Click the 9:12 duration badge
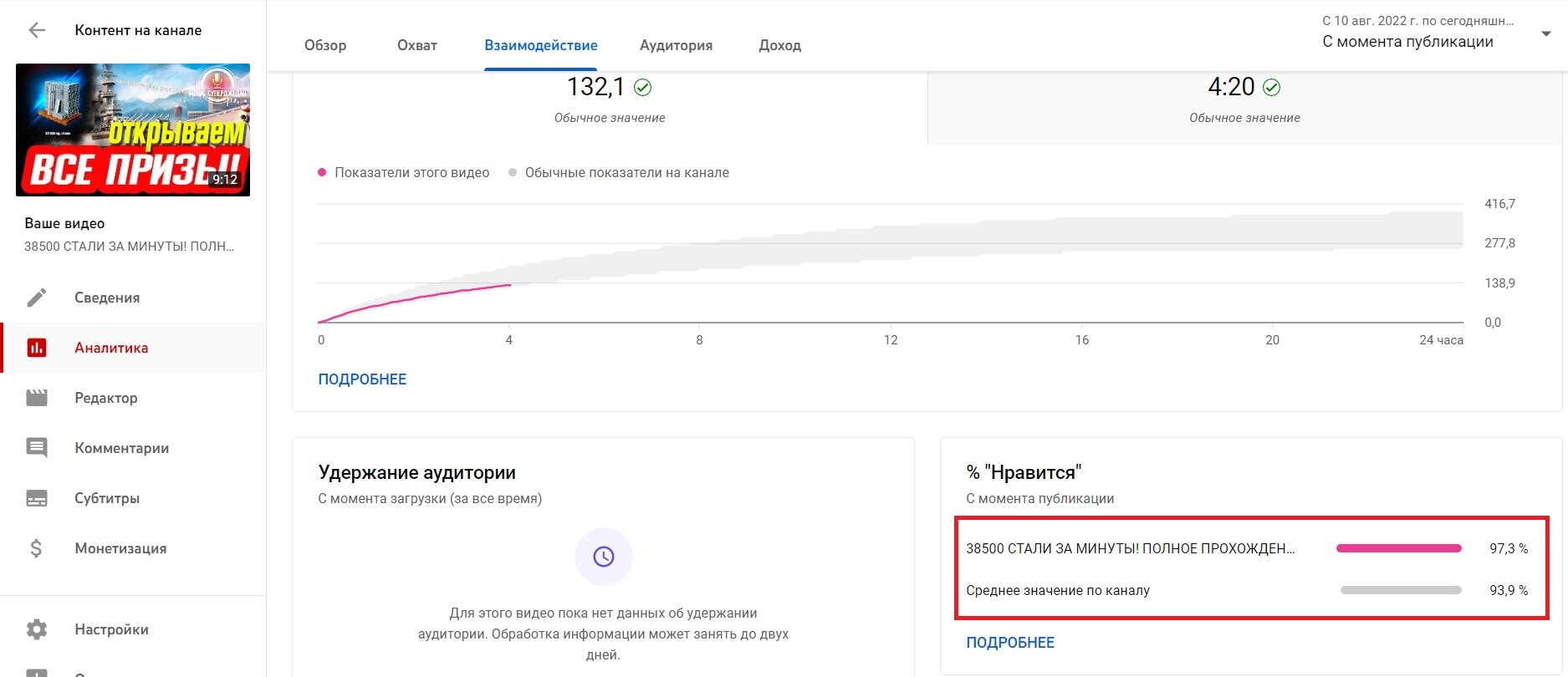The image size is (1568, 677). (225, 180)
